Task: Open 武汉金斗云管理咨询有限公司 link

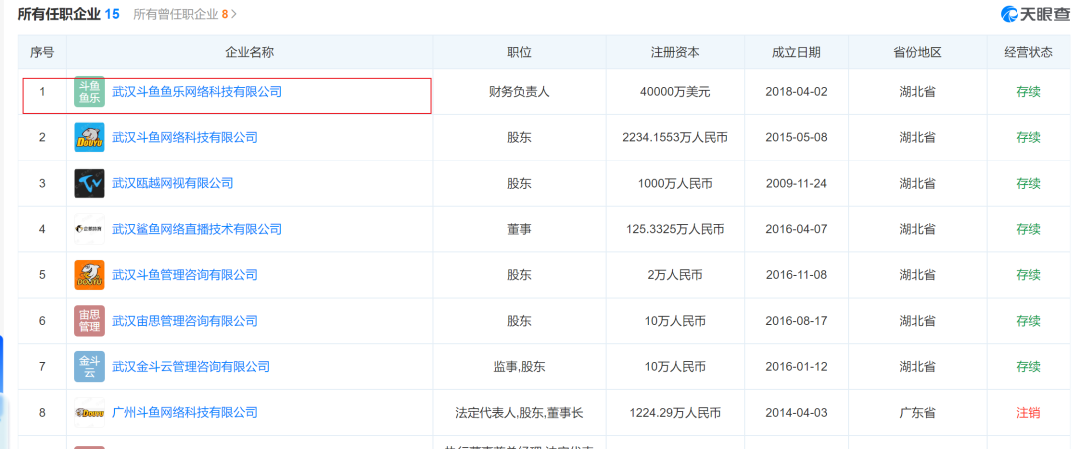Action: [x=191, y=366]
